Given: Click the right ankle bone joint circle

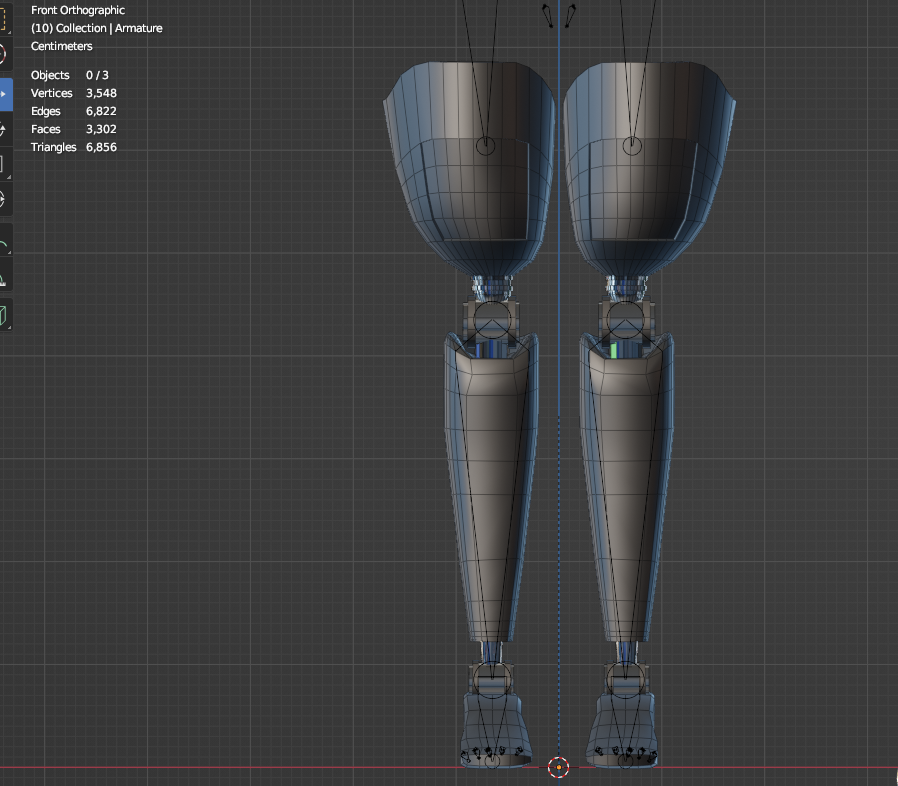Looking at the screenshot, I should pyautogui.click(x=625, y=679).
